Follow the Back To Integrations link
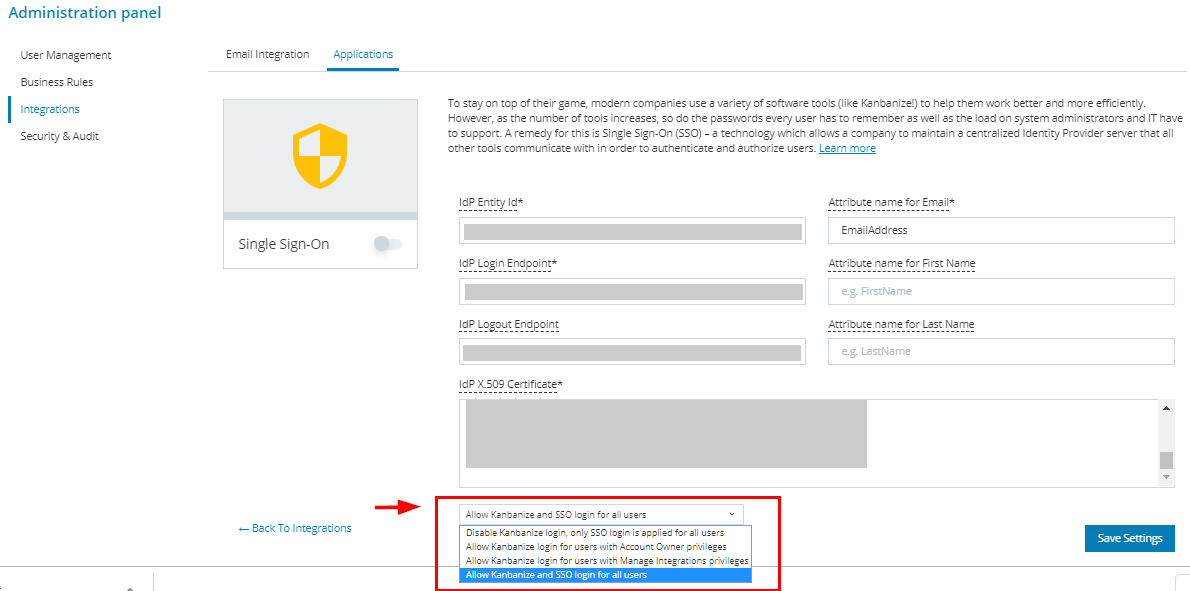 [294, 528]
